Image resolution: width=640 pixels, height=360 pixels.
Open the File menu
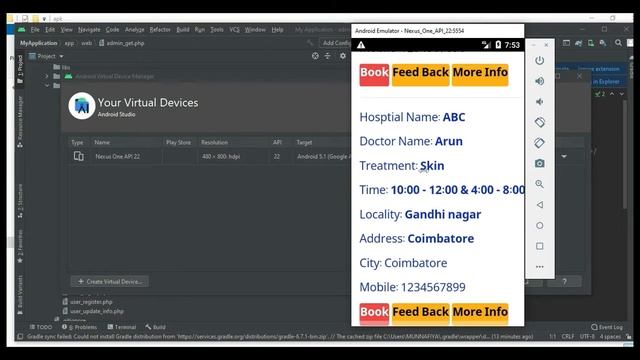click(x=35, y=30)
